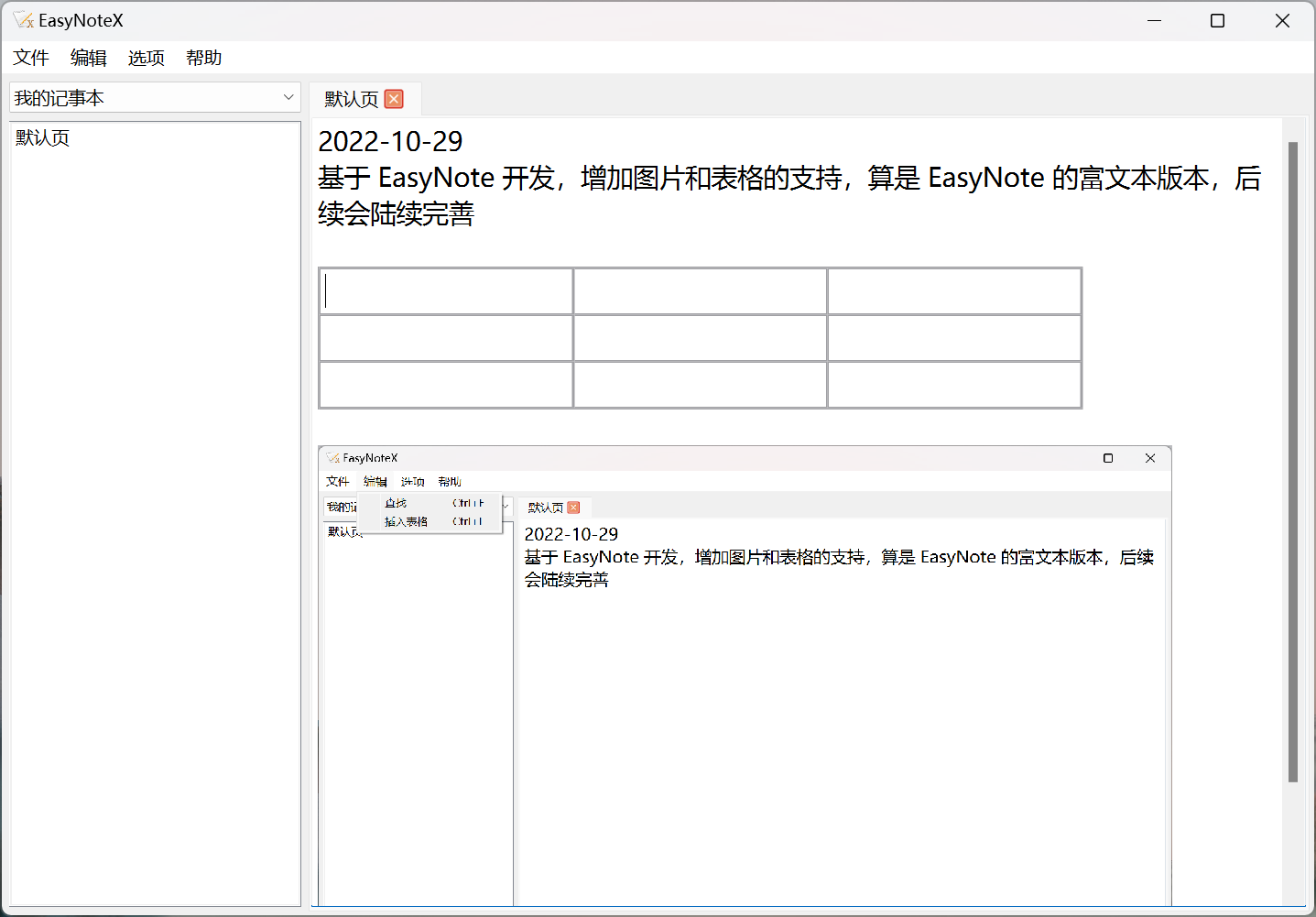Viewport: 1316px width, 917px height.
Task: Open the 选项 menu in main menu bar
Action: click(147, 58)
